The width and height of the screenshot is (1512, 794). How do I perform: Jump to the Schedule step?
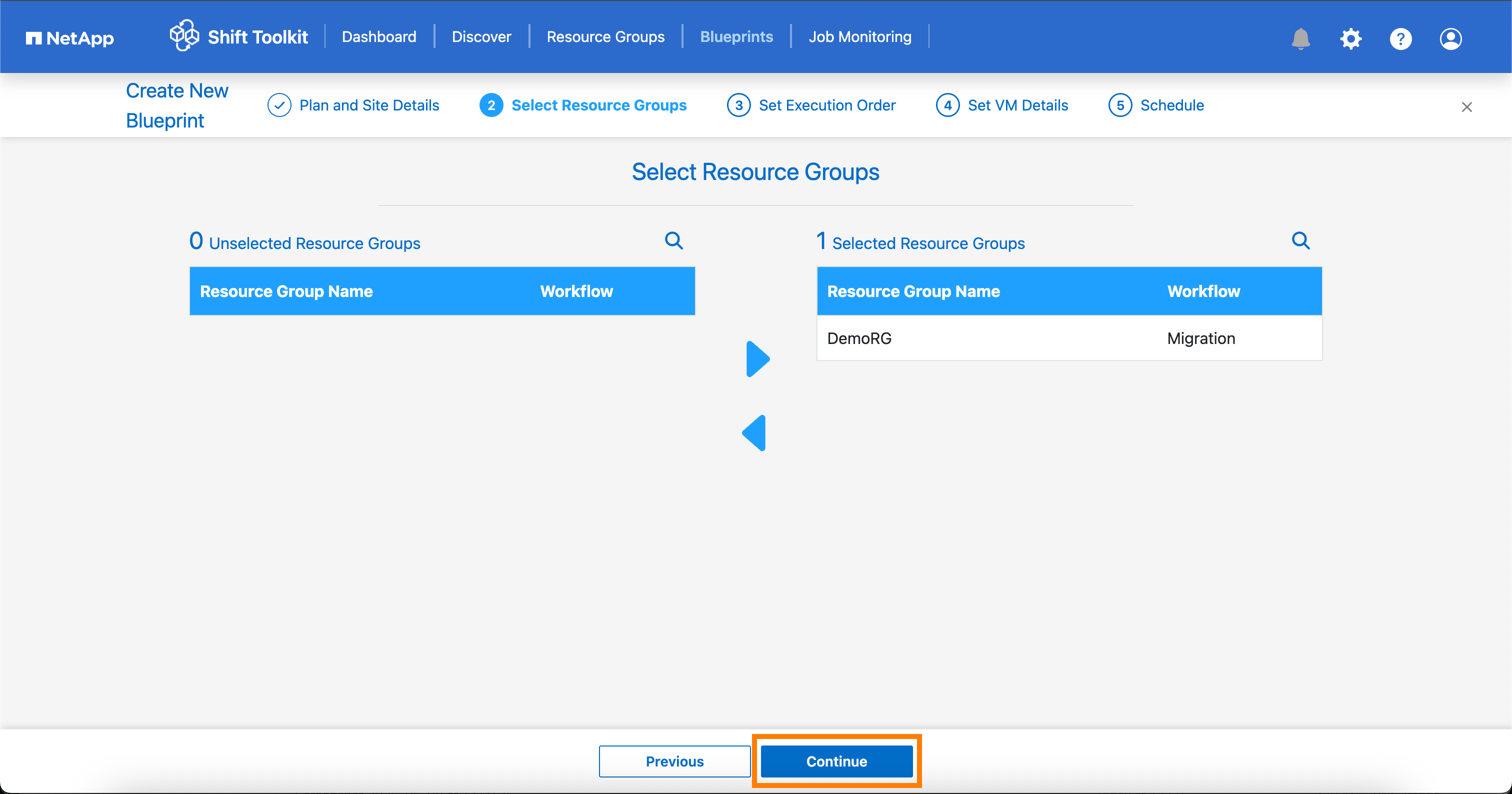click(x=1171, y=105)
